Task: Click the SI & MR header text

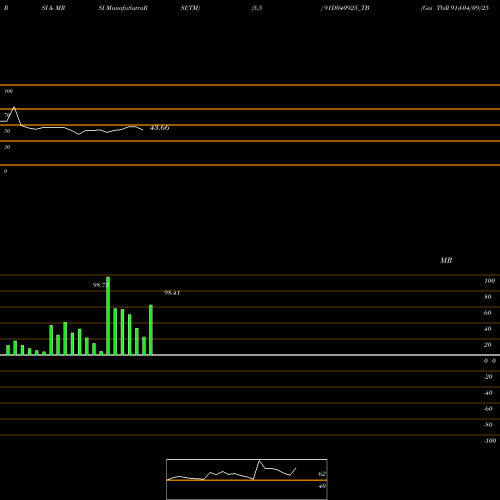Action: point(53,8)
